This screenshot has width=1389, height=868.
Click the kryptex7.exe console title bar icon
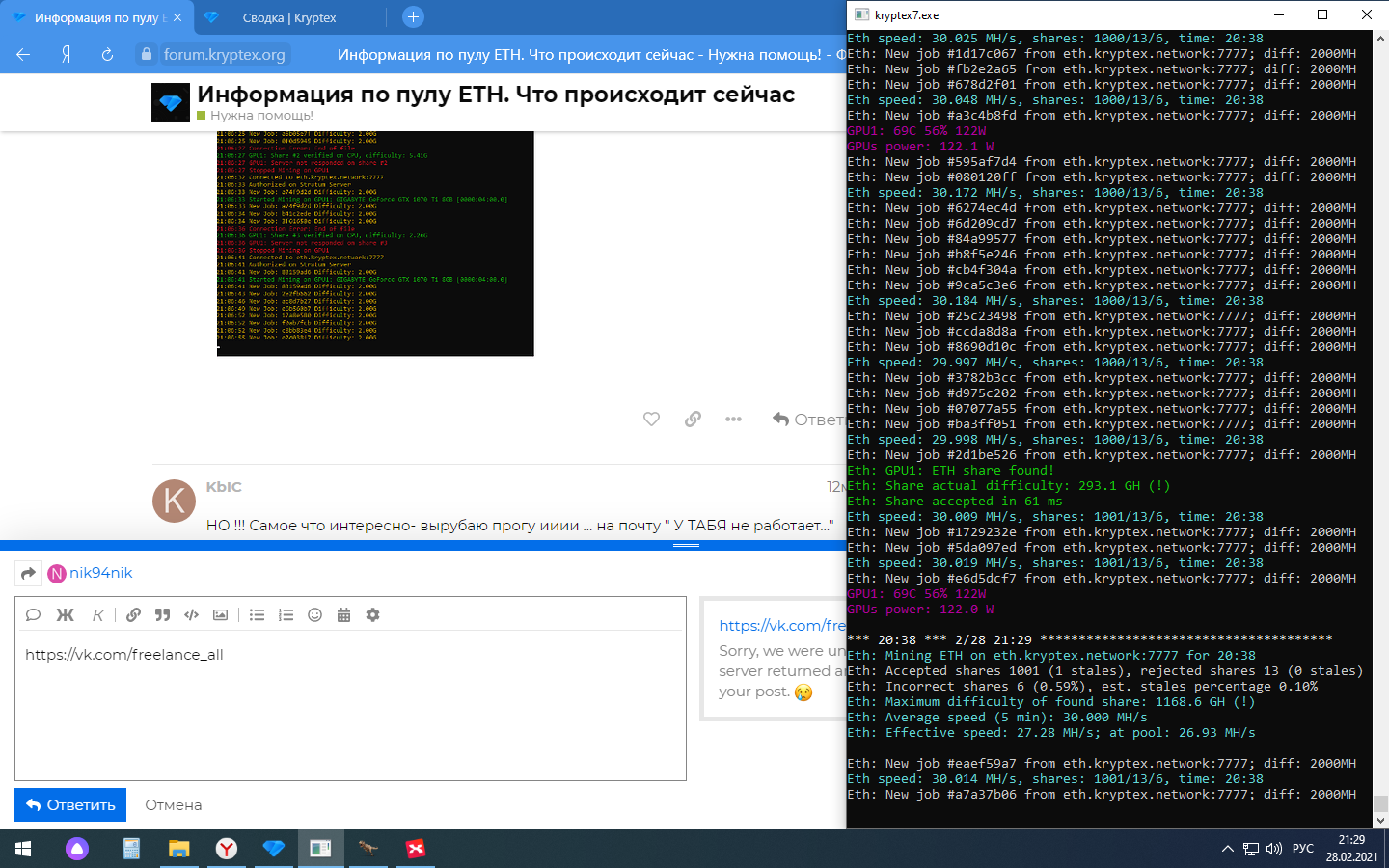click(862, 14)
